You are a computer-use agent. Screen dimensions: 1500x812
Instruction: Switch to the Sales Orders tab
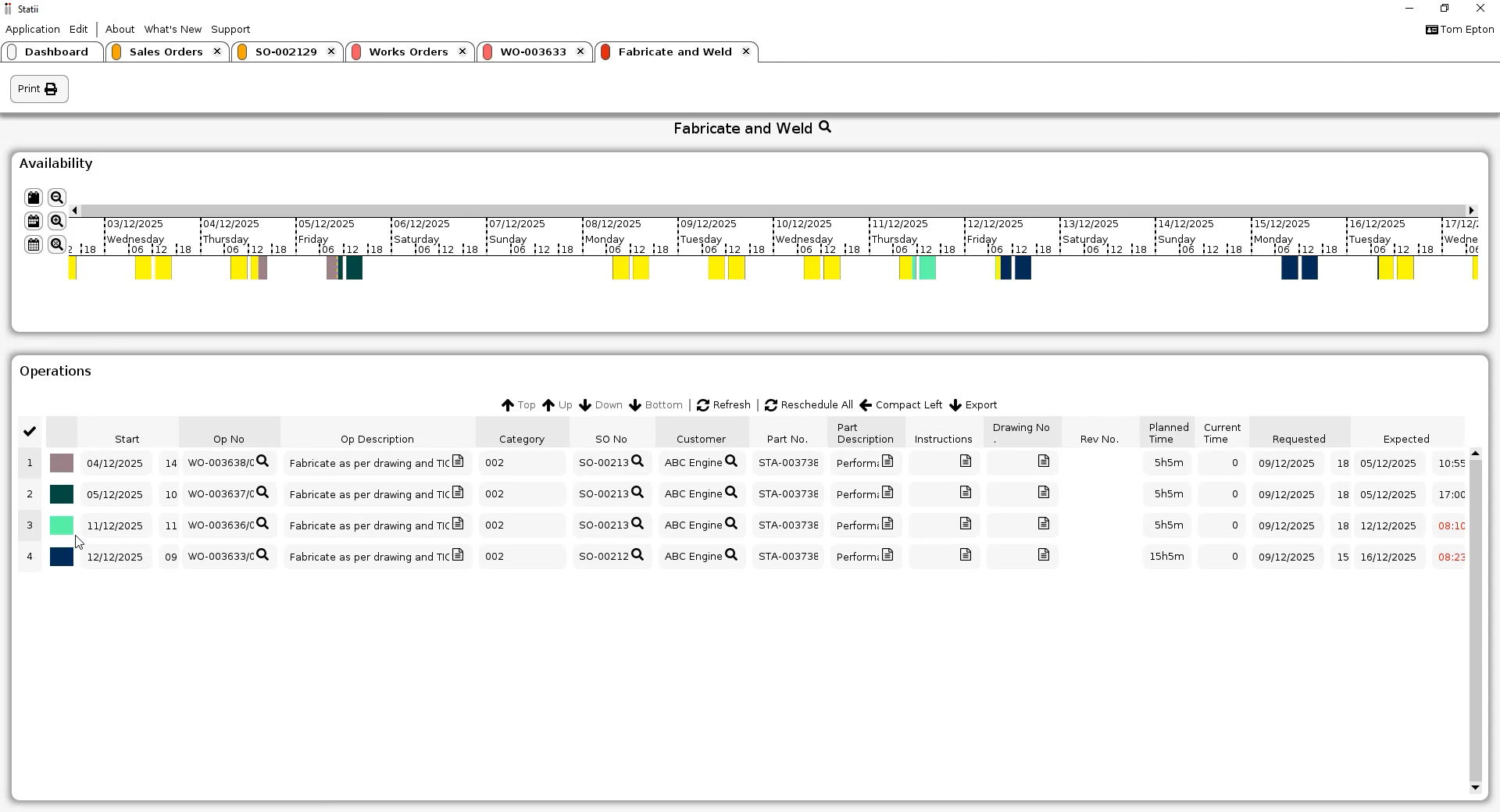coord(166,52)
